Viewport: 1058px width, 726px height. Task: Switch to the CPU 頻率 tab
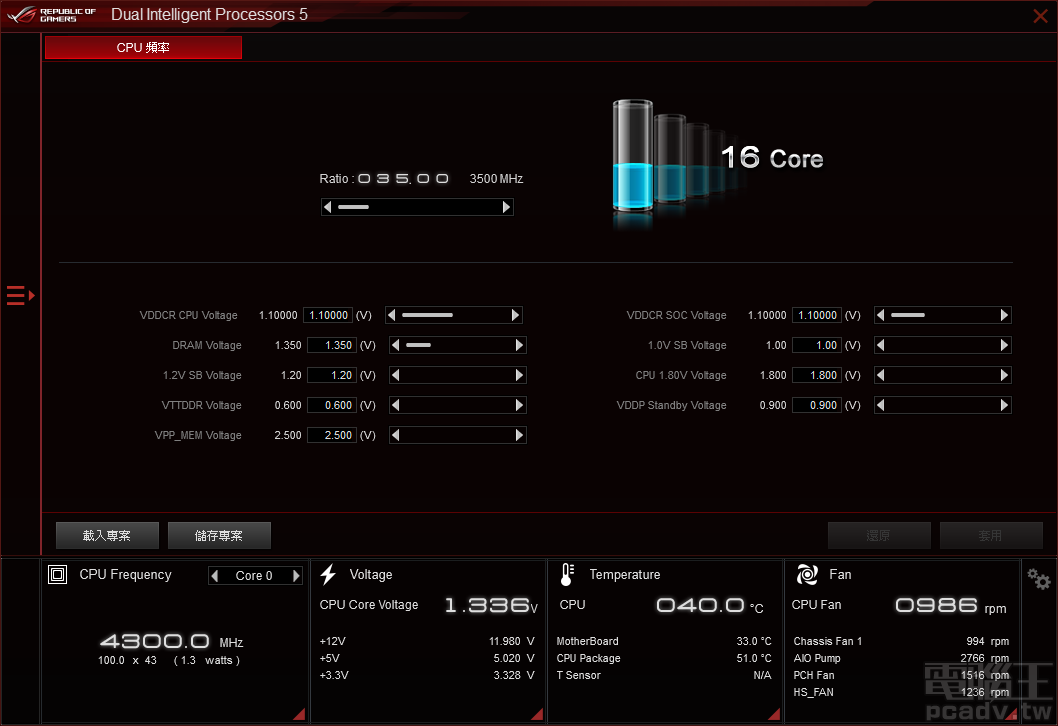click(x=142, y=47)
